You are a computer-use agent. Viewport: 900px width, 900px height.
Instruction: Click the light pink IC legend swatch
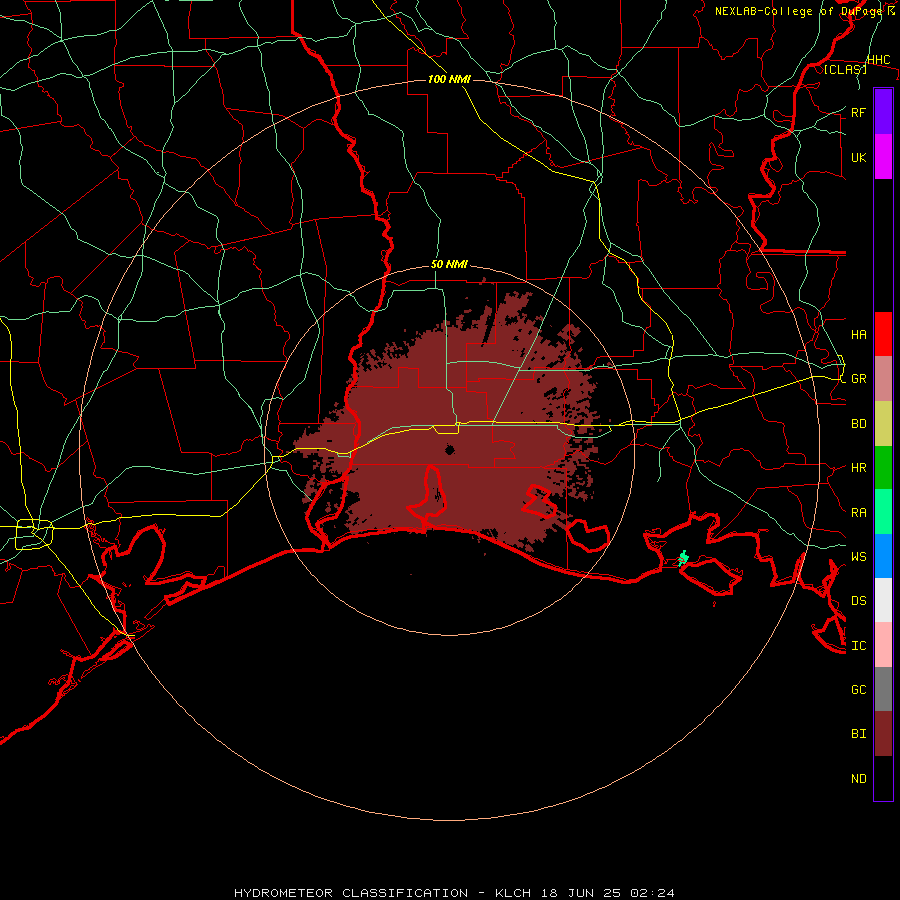pos(883,645)
